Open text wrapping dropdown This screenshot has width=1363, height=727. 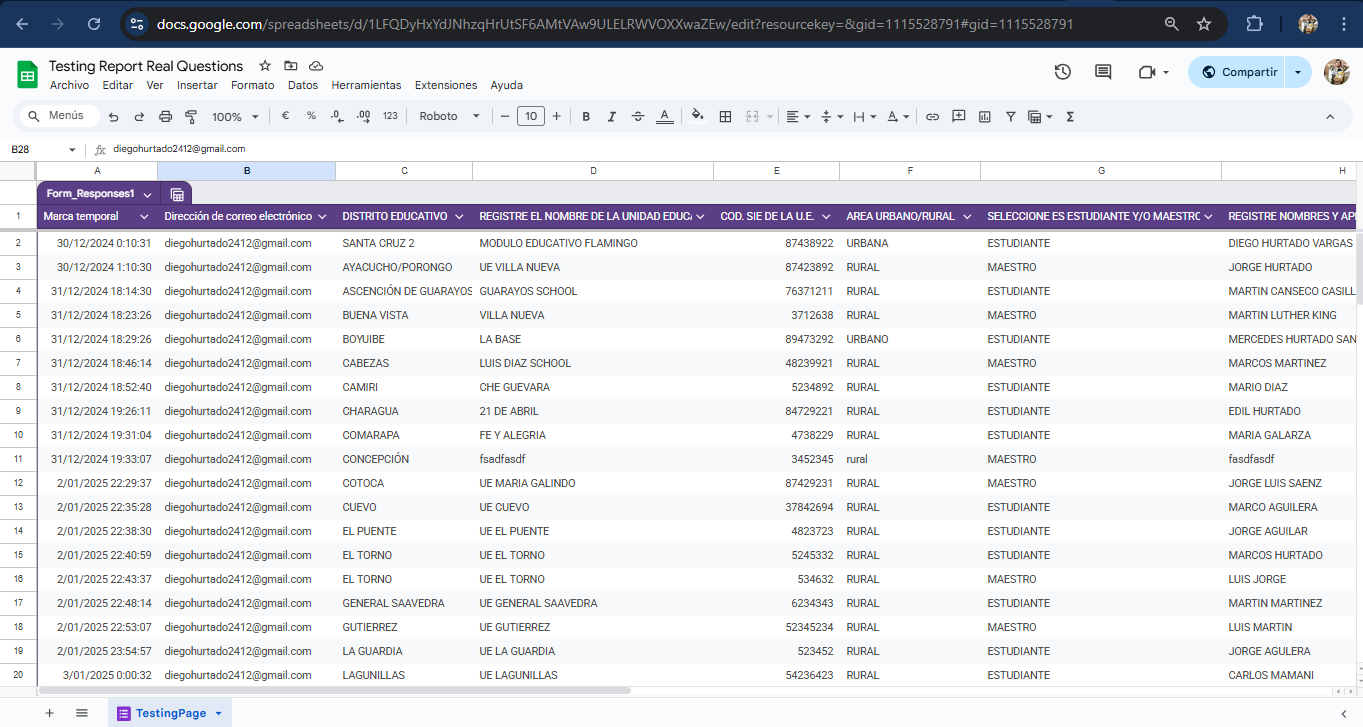point(865,117)
